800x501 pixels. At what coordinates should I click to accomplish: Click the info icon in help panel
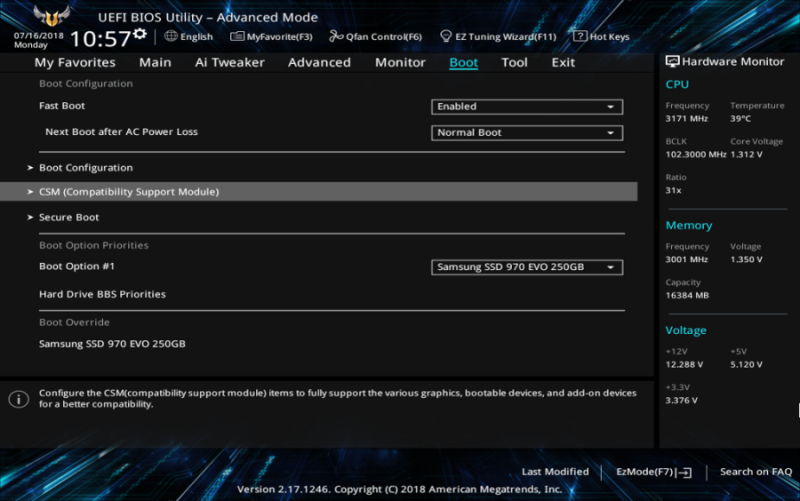(18, 399)
